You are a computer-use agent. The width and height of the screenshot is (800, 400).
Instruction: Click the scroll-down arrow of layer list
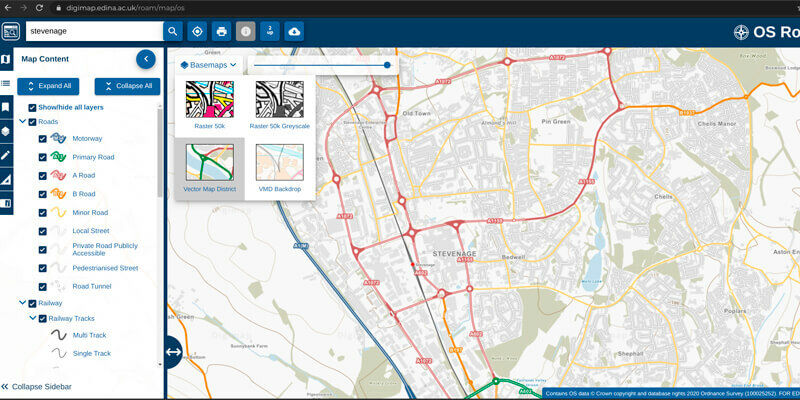[160, 364]
